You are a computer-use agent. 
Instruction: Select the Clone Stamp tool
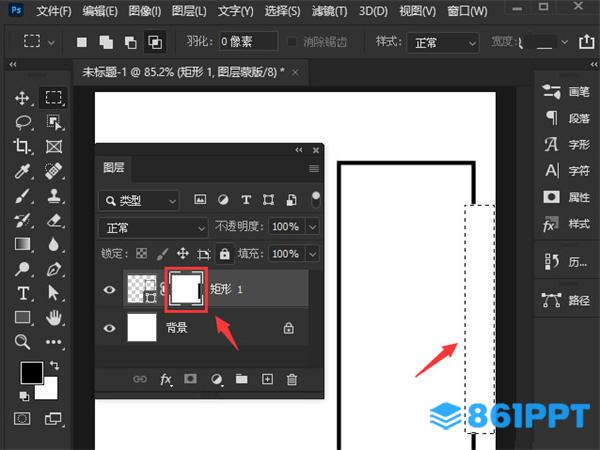[x=54, y=196]
